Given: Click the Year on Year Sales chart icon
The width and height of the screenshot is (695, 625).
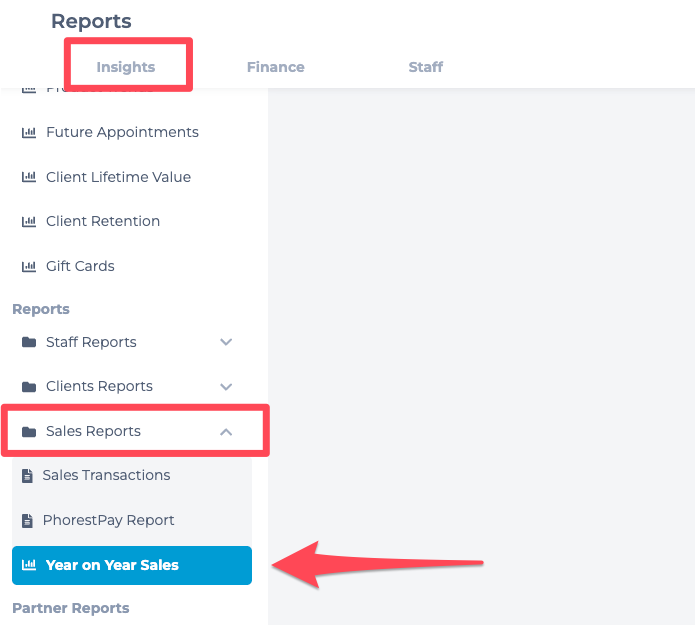Looking at the screenshot, I should click(x=29, y=565).
